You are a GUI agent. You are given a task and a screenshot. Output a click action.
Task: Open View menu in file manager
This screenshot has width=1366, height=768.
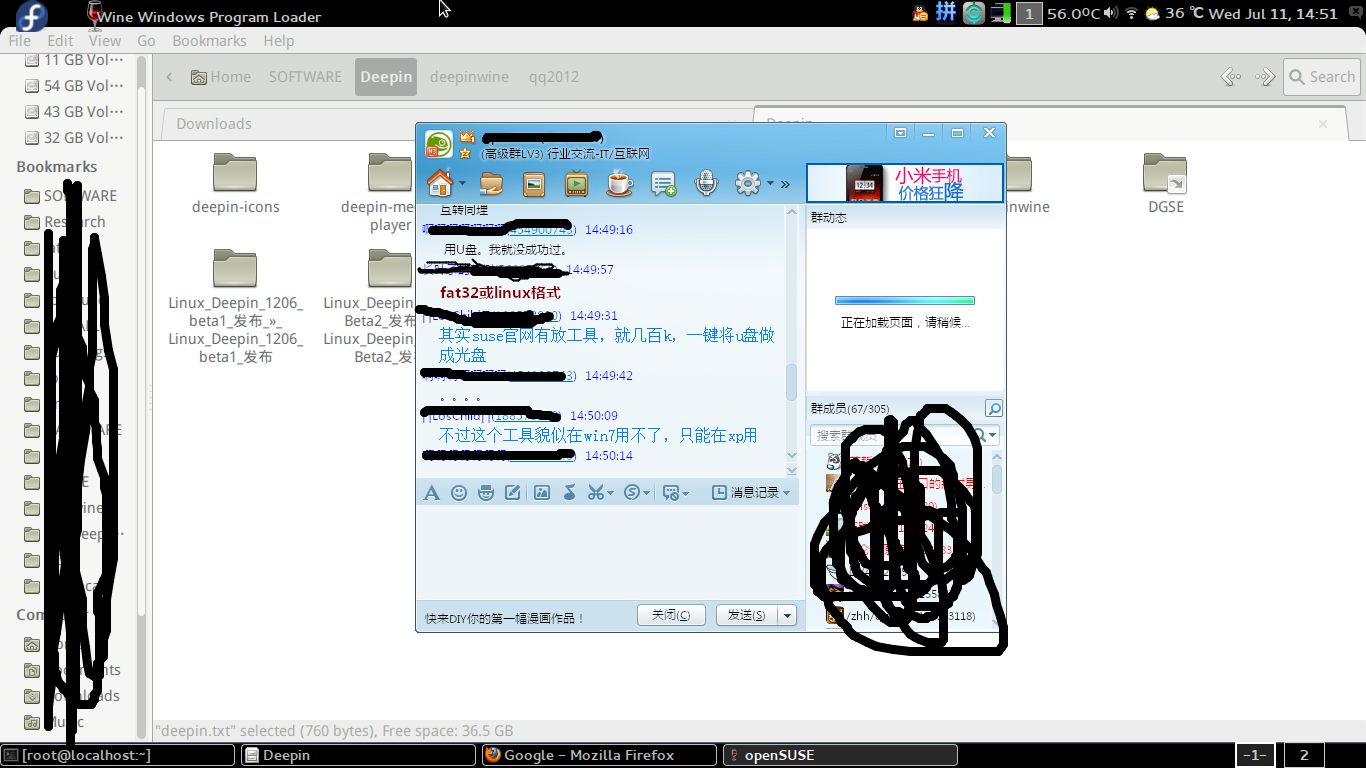pyautogui.click(x=105, y=41)
